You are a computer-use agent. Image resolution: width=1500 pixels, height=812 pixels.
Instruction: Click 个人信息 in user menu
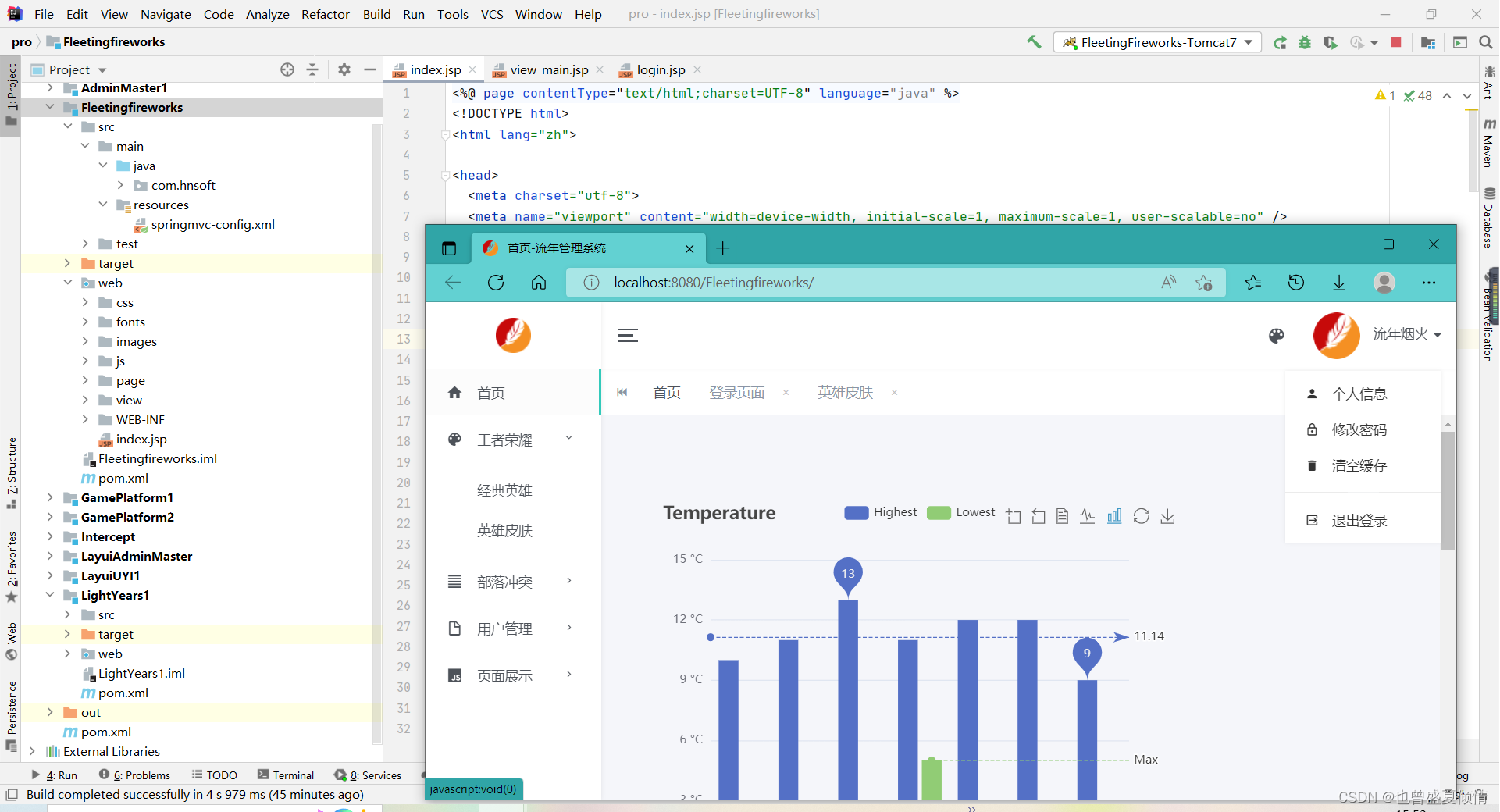pyautogui.click(x=1359, y=394)
